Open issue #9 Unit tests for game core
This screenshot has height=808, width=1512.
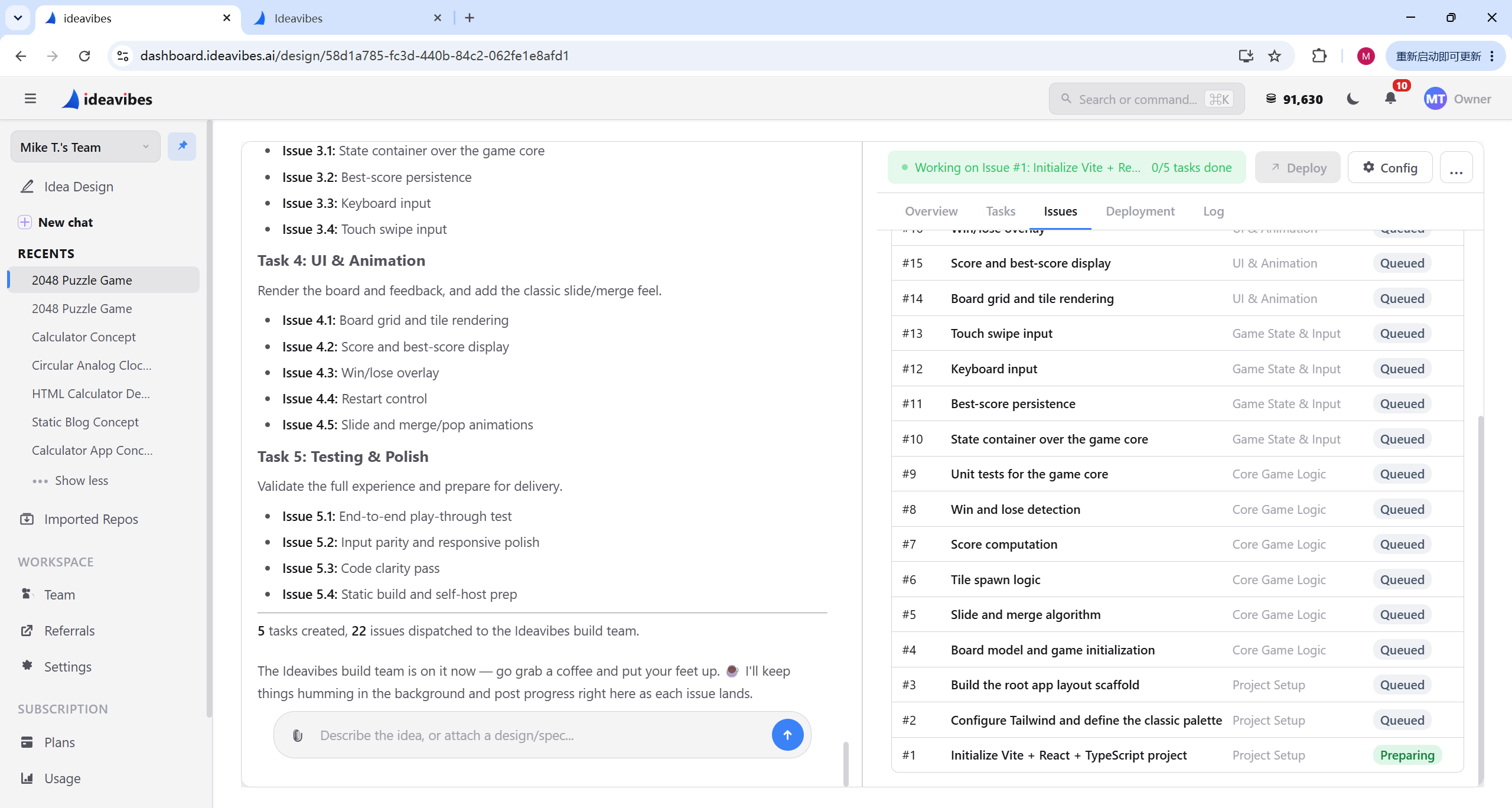tap(1177, 474)
